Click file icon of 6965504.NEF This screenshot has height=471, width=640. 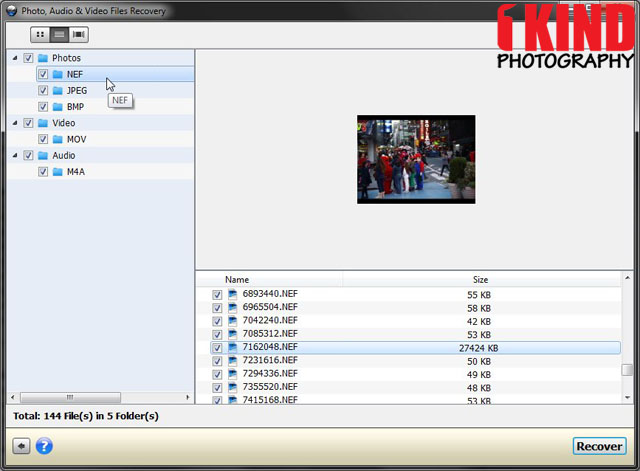232,308
